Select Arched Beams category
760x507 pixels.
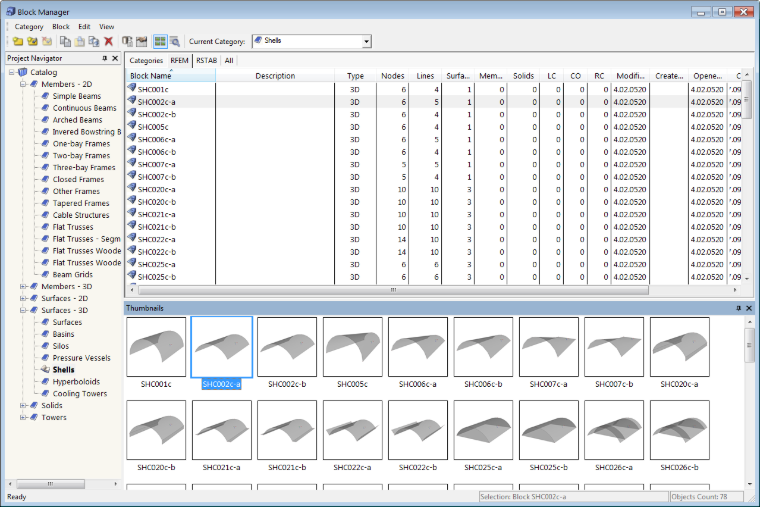coord(77,120)
